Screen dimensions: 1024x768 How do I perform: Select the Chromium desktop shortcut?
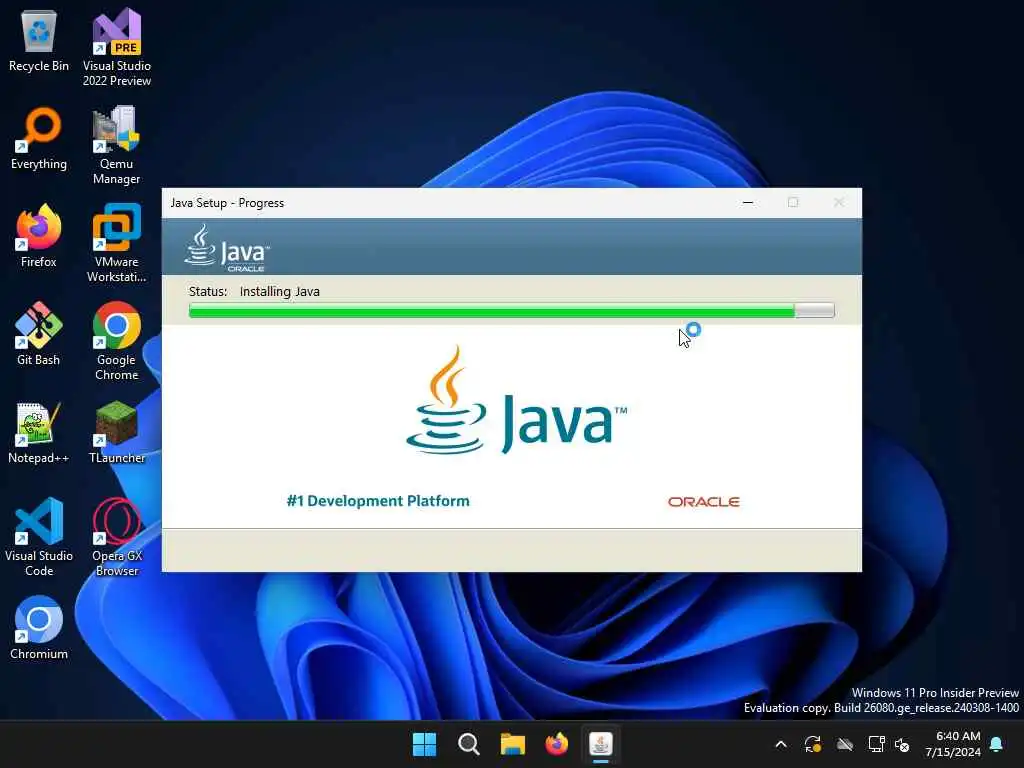pos(39,628)
